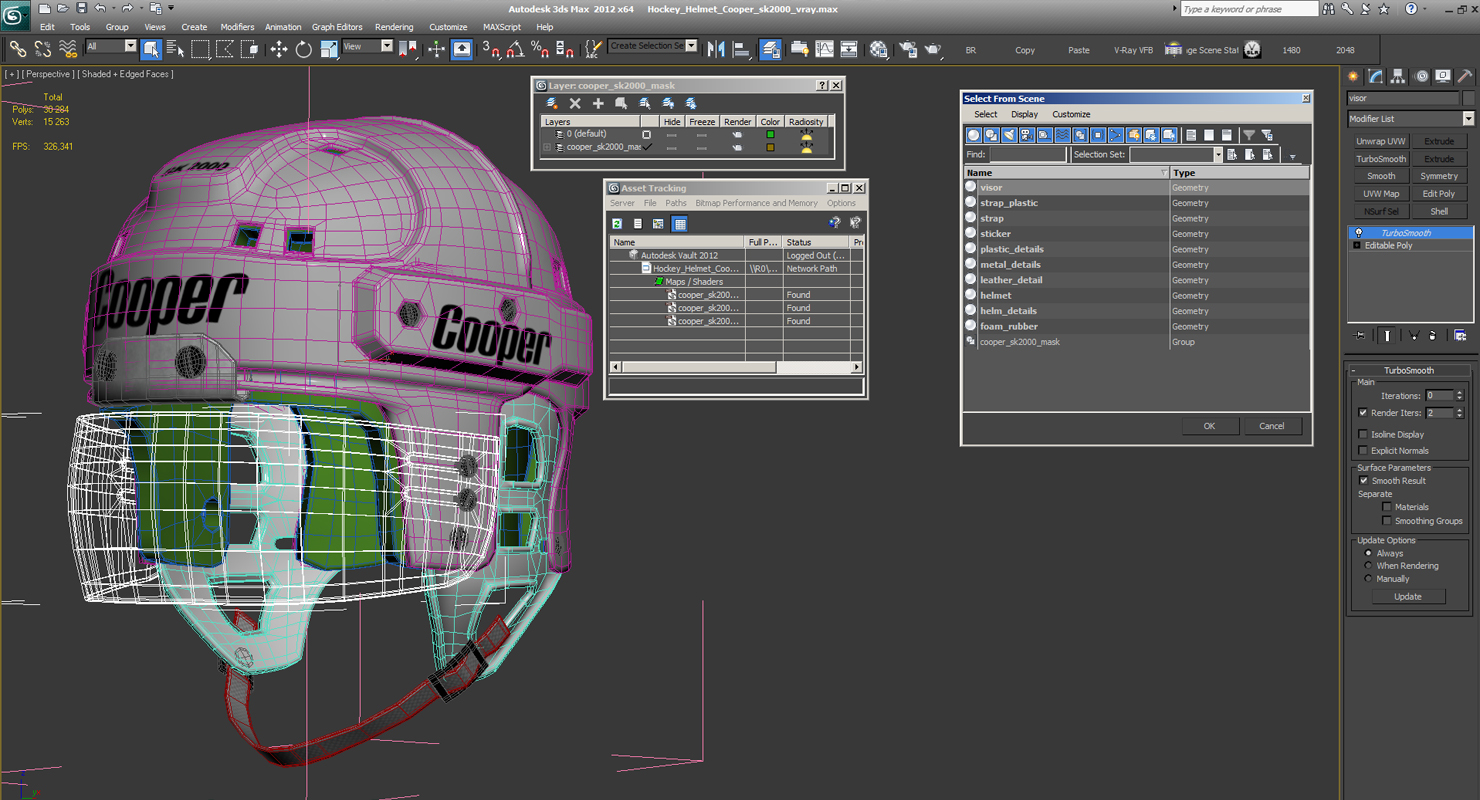1480x800 pixels.
Task: Open Graph Editors menu
Action: (x=337, y=27)
